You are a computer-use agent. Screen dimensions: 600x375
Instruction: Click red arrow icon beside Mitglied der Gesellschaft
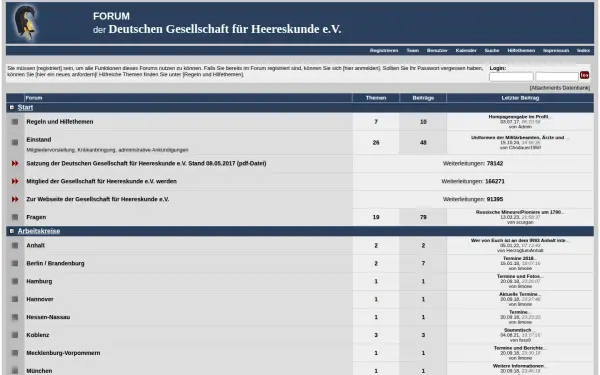(15, 181)
